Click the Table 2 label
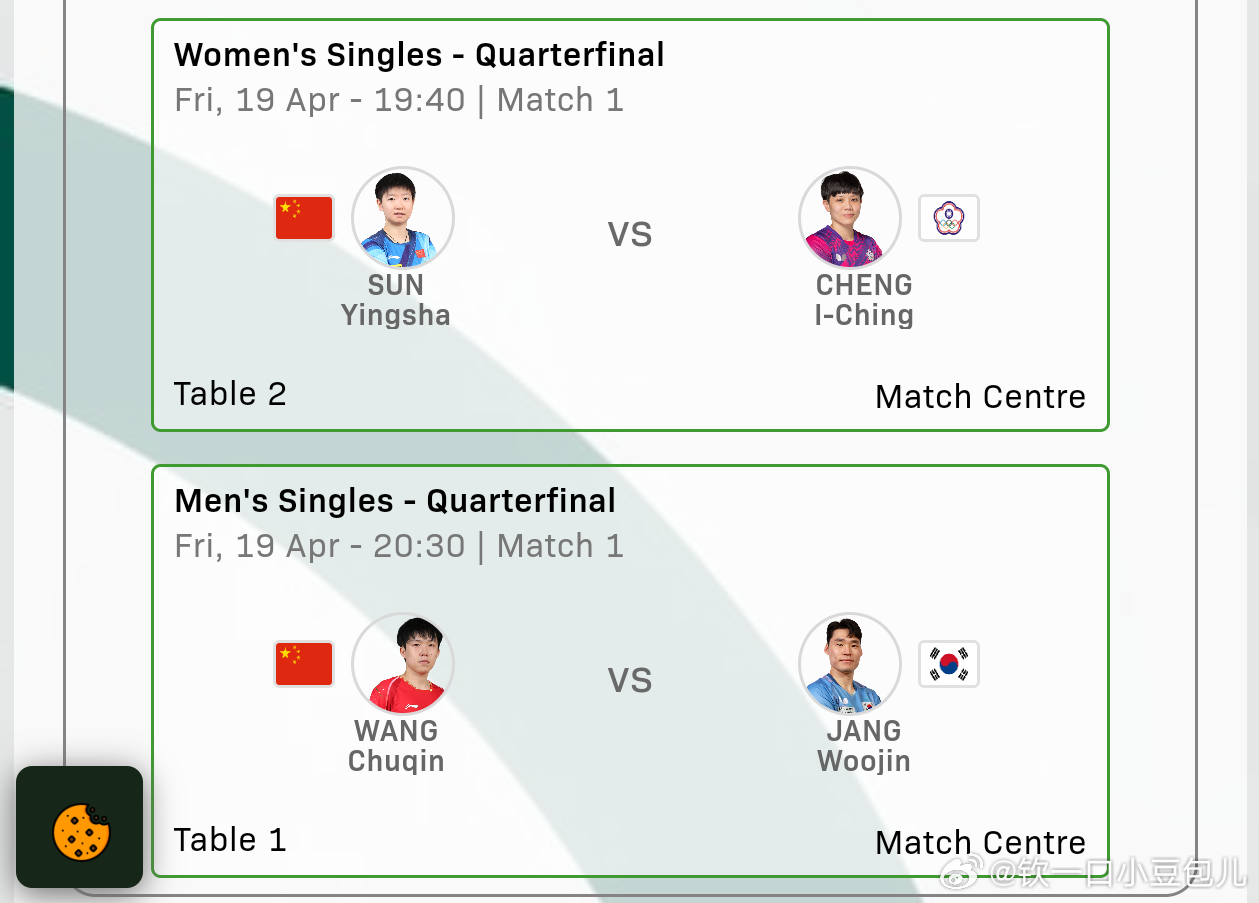 [230, 394]
